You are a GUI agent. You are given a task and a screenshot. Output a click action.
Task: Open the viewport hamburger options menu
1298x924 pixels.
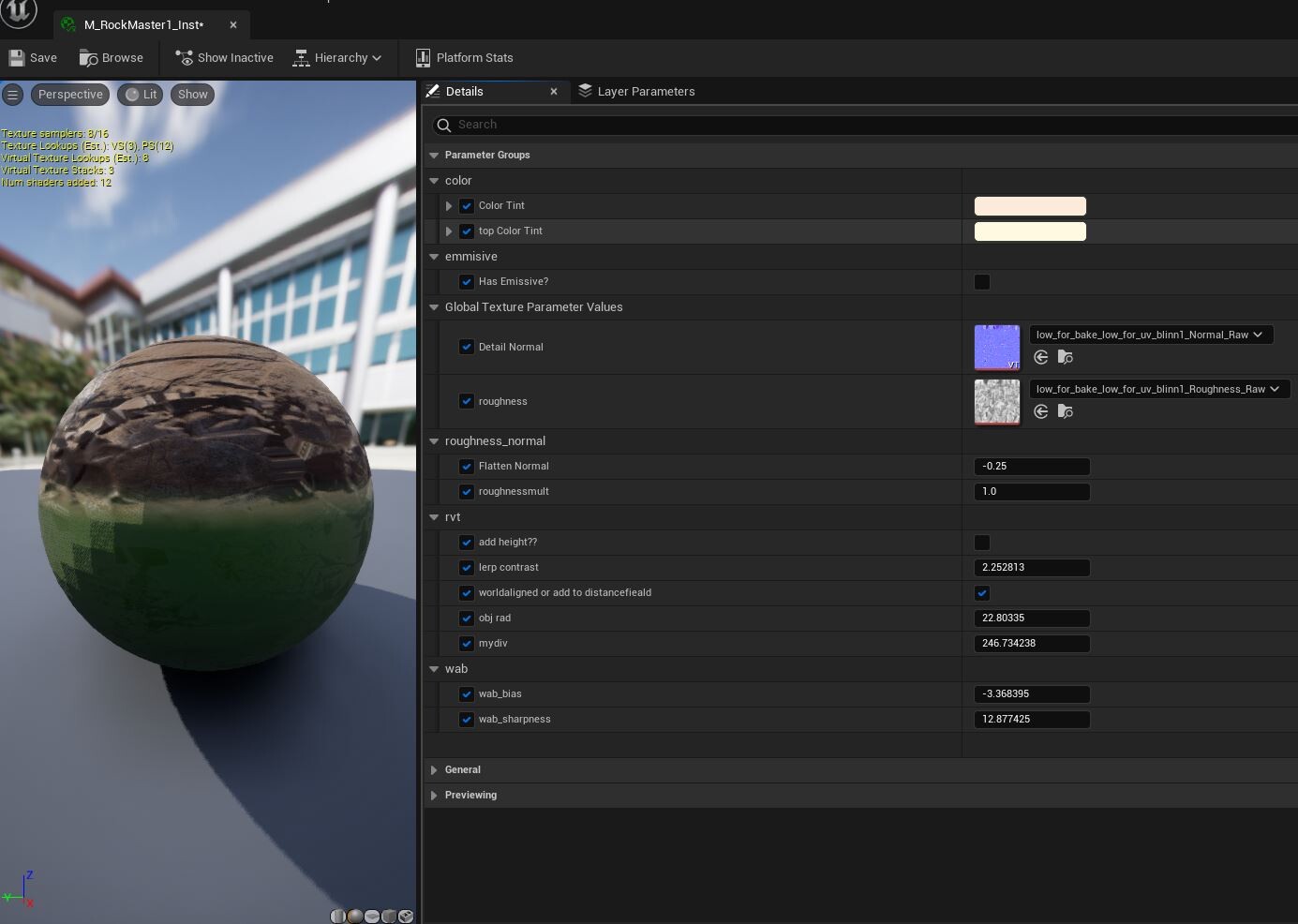point(13,95)
